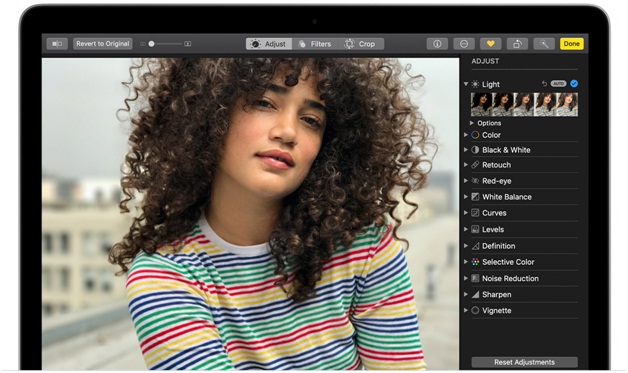The image size is (628, 373).
Task: Click the info button in toolbar
Action: [x=437, y=44]
